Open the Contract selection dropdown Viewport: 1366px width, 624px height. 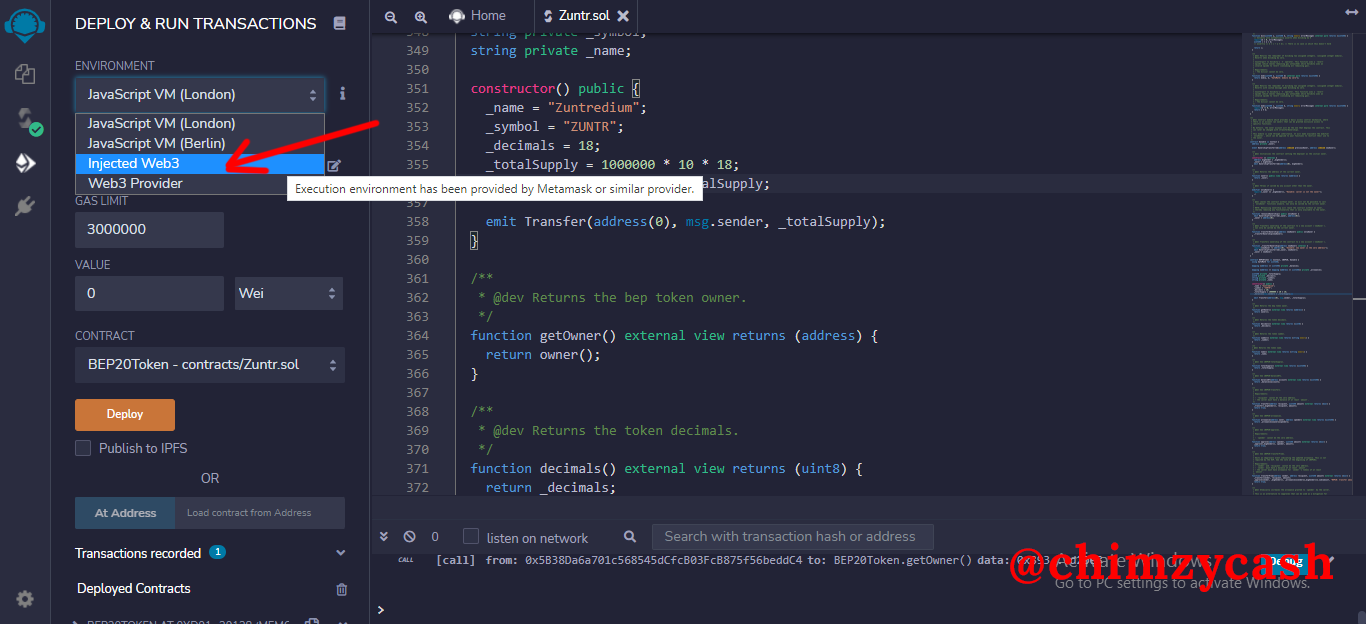coord(210,364)
